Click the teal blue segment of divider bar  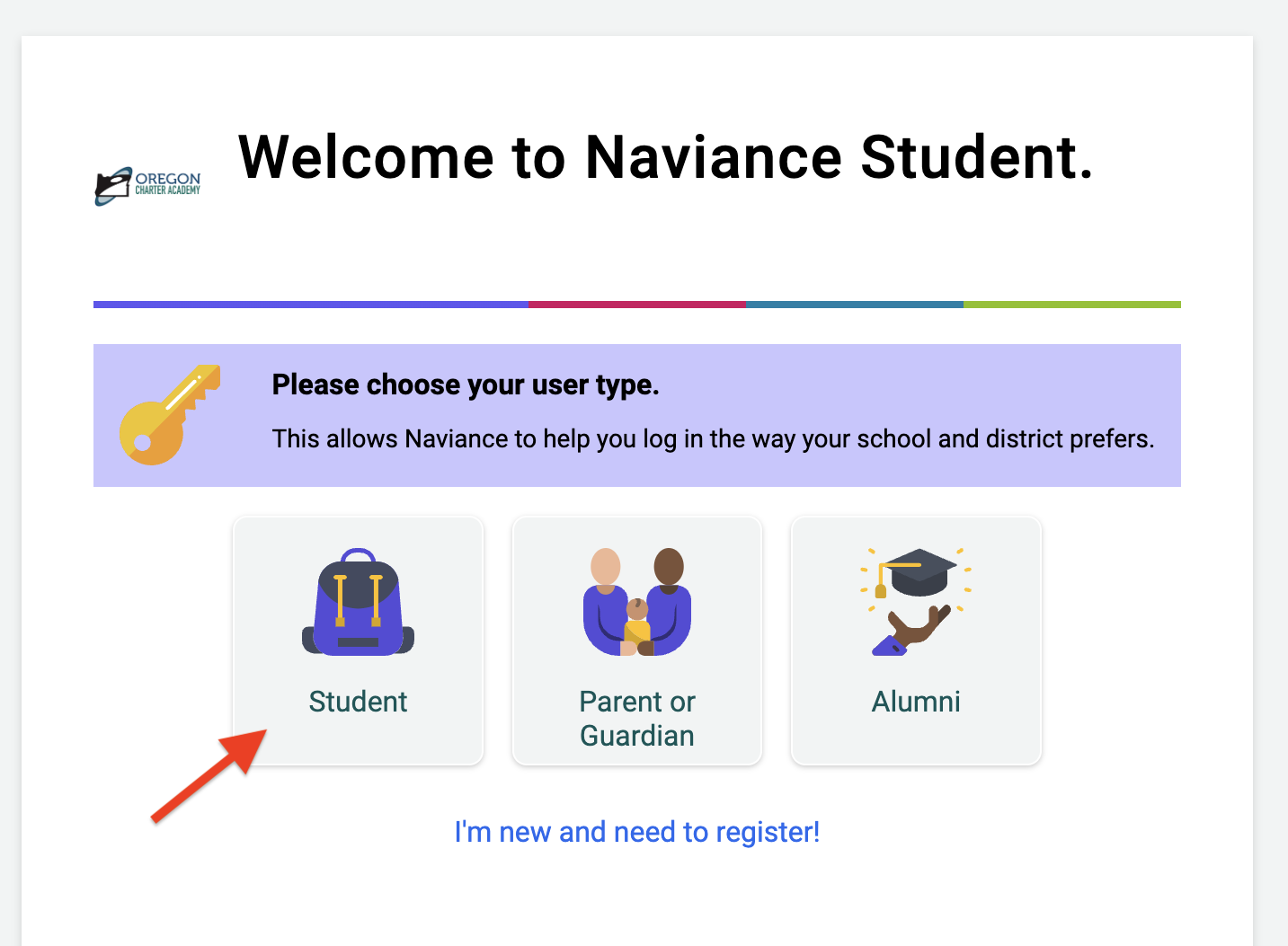855,305
